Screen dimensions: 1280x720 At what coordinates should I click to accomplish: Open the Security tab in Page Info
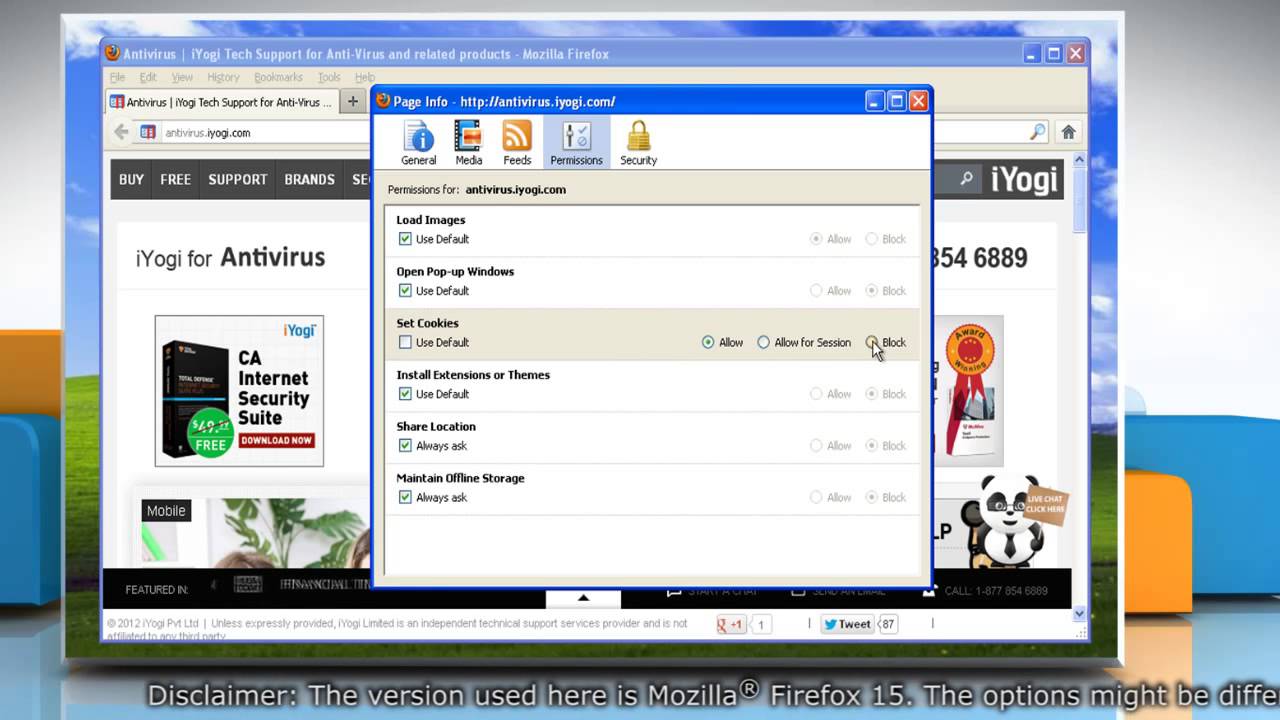638,142
